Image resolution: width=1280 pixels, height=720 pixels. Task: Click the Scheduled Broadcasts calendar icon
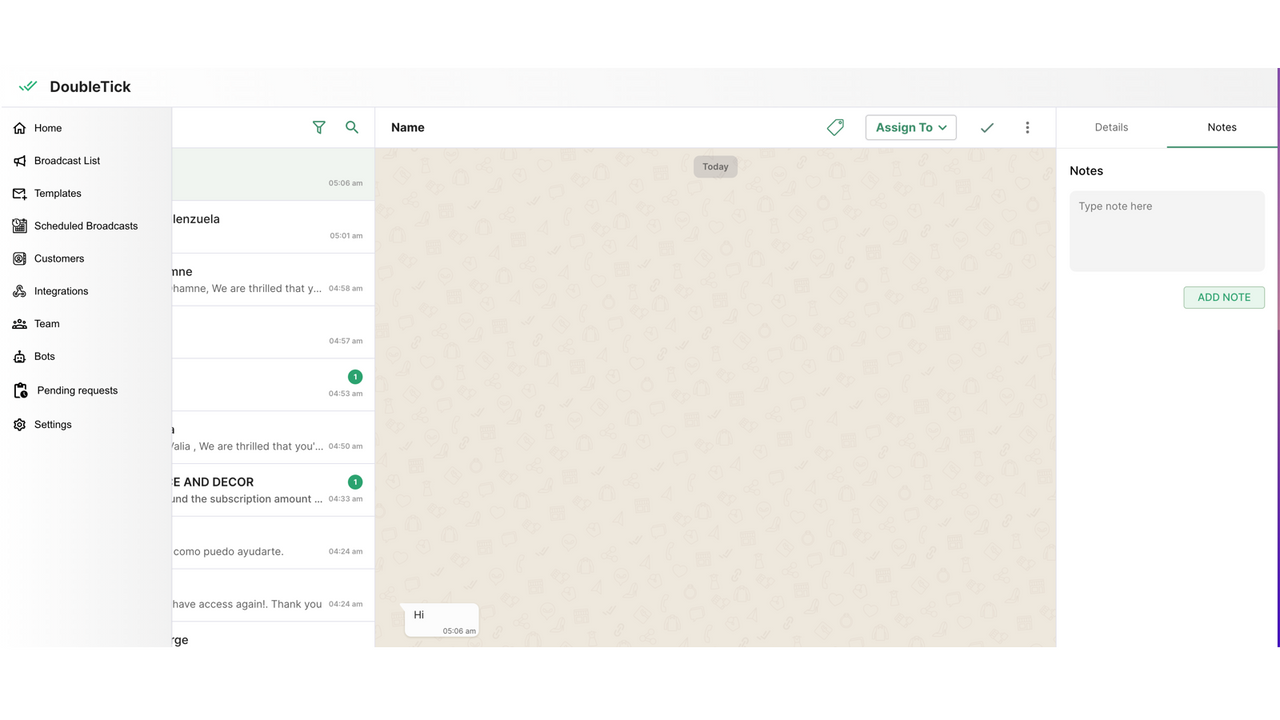[x=19, y=226]
